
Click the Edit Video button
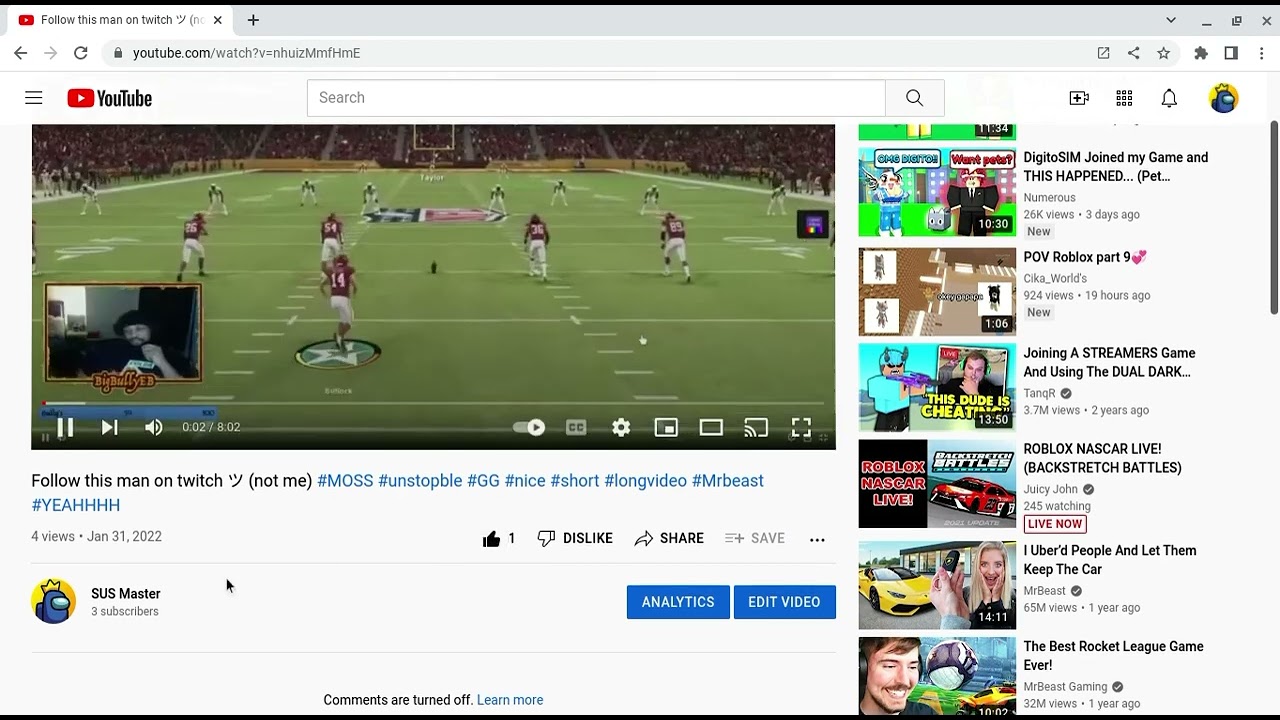[784, 602]
